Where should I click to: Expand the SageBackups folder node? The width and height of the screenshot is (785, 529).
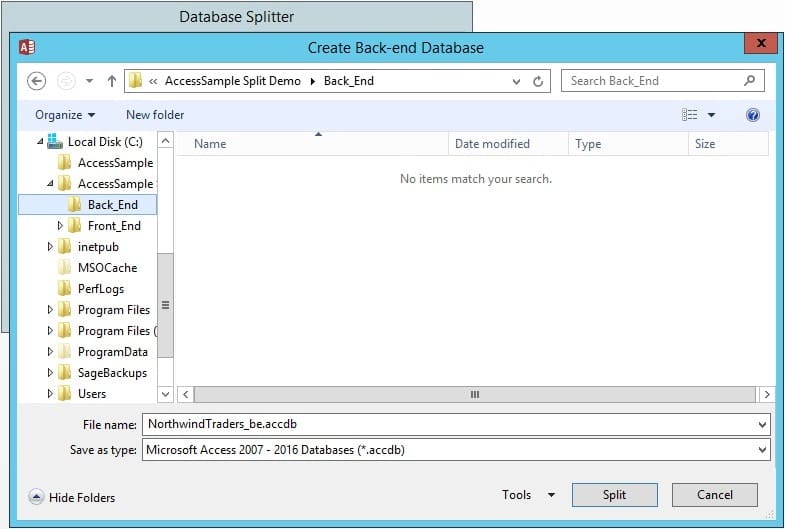pyautogui.click(x=50, y=373)
